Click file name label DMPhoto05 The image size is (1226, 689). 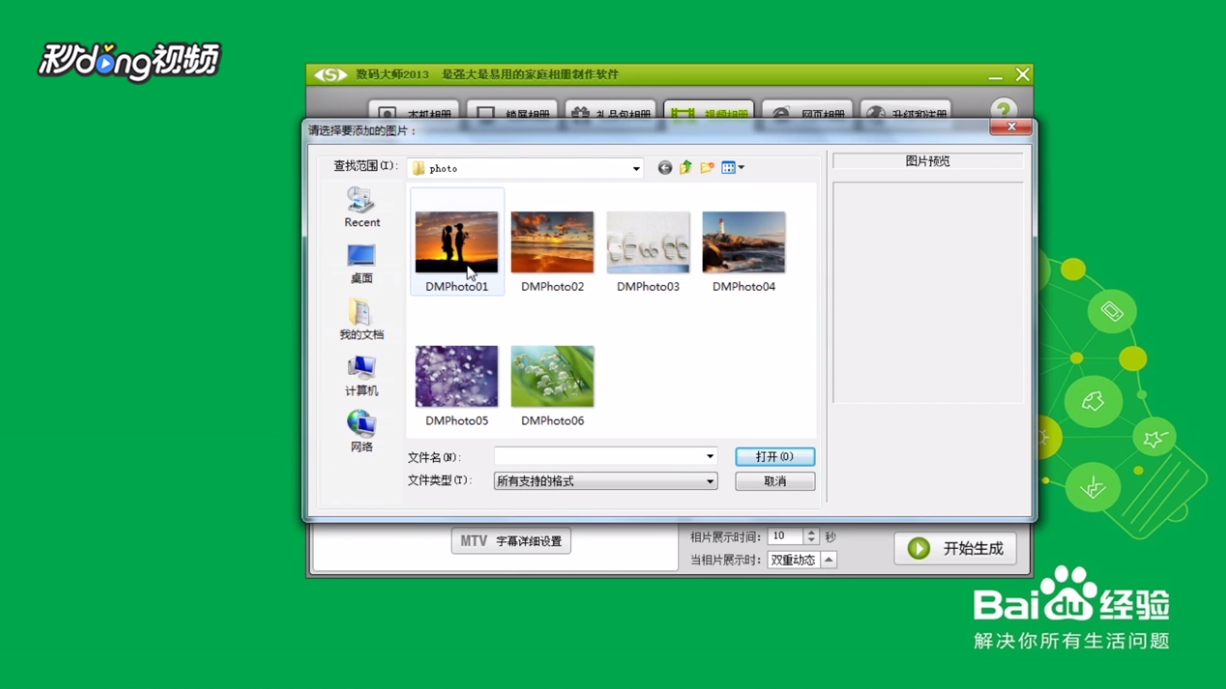click(456, 421)
